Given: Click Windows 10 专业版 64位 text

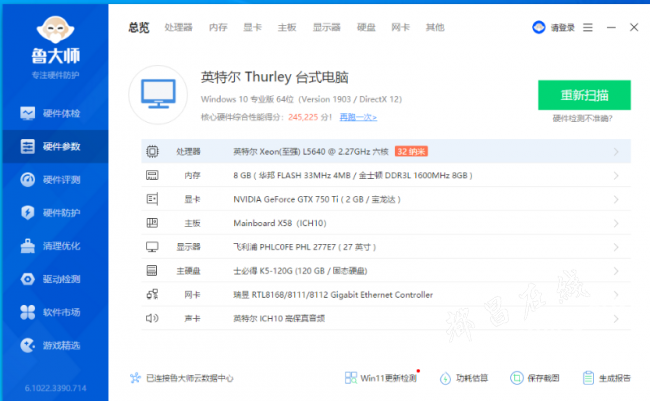Looking at the screenshot, I should coord(247,99).
